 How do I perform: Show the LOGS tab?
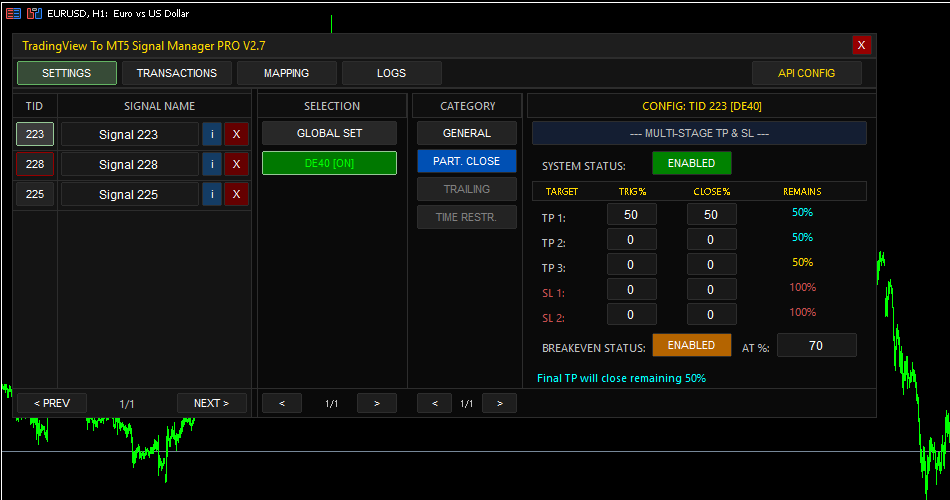391,73
